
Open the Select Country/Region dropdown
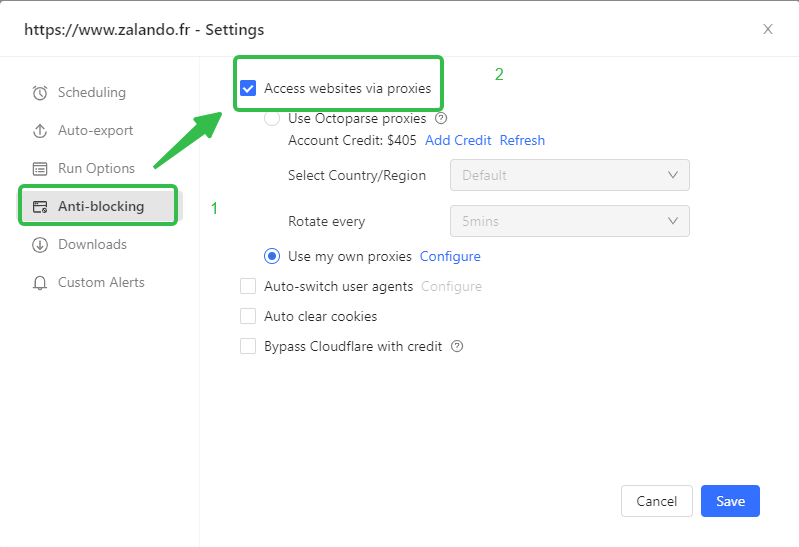pos(569,175)
